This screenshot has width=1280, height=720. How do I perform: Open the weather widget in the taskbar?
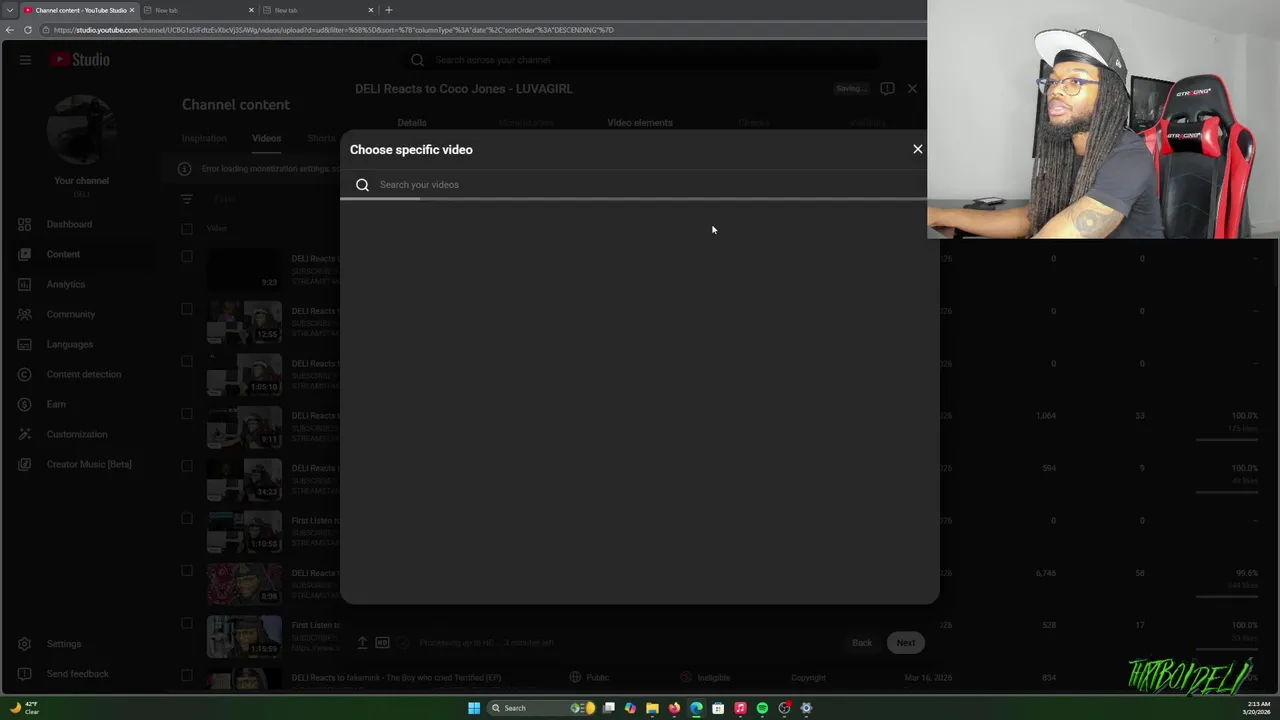pyautogui.click(x=24, y=708)
